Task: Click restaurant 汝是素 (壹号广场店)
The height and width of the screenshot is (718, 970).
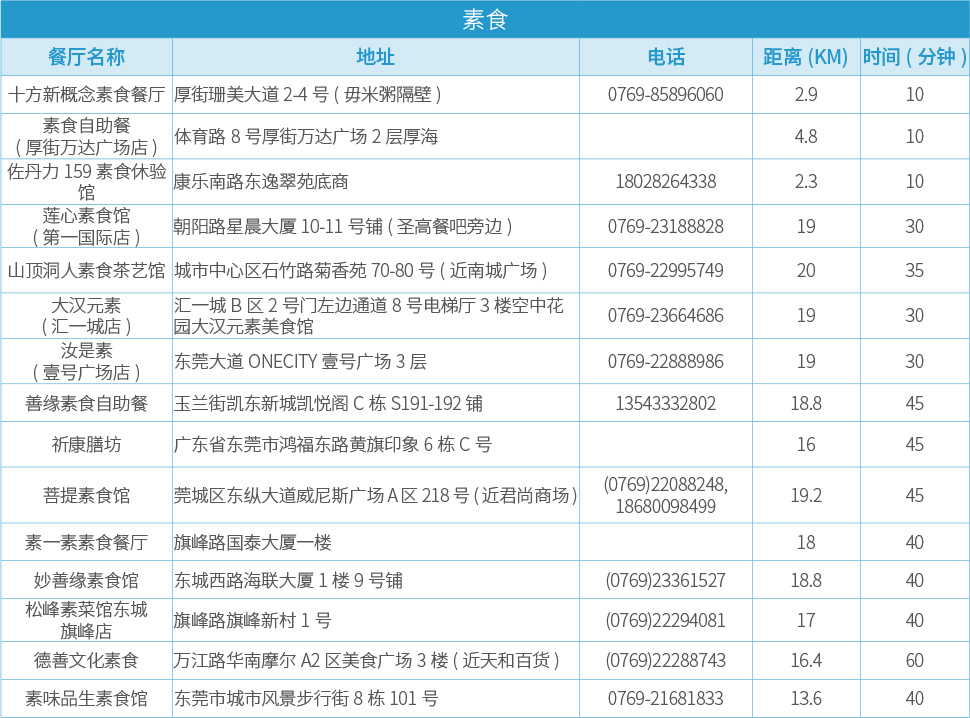Action: tap(87, 361)
